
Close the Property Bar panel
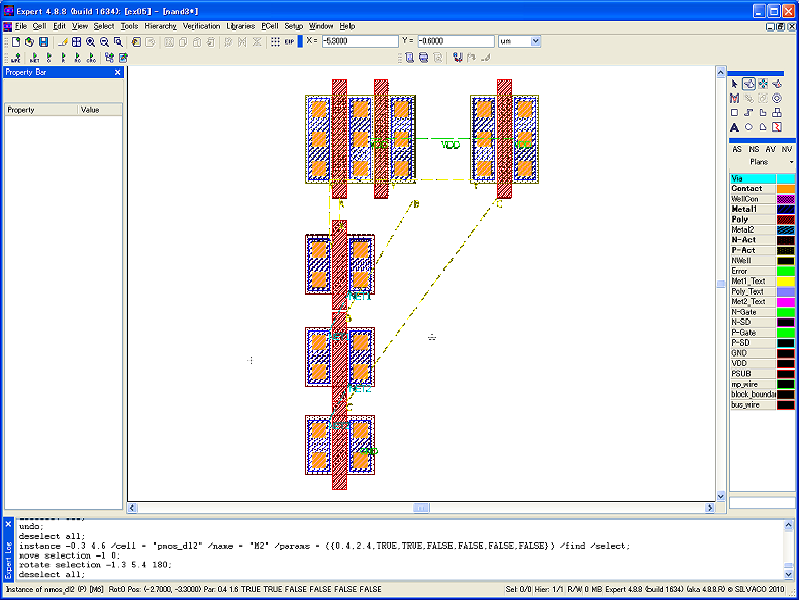click(117, 72)
